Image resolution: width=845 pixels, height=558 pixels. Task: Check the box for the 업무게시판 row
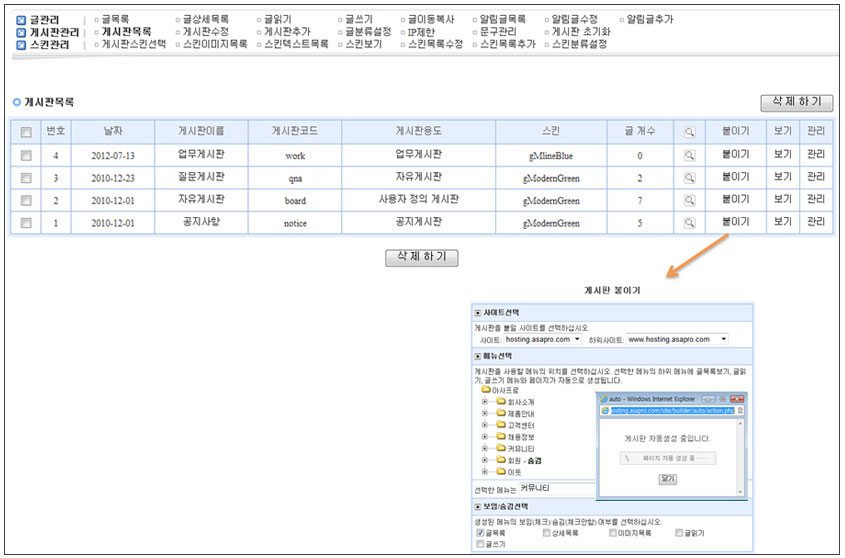pos(26,156)
